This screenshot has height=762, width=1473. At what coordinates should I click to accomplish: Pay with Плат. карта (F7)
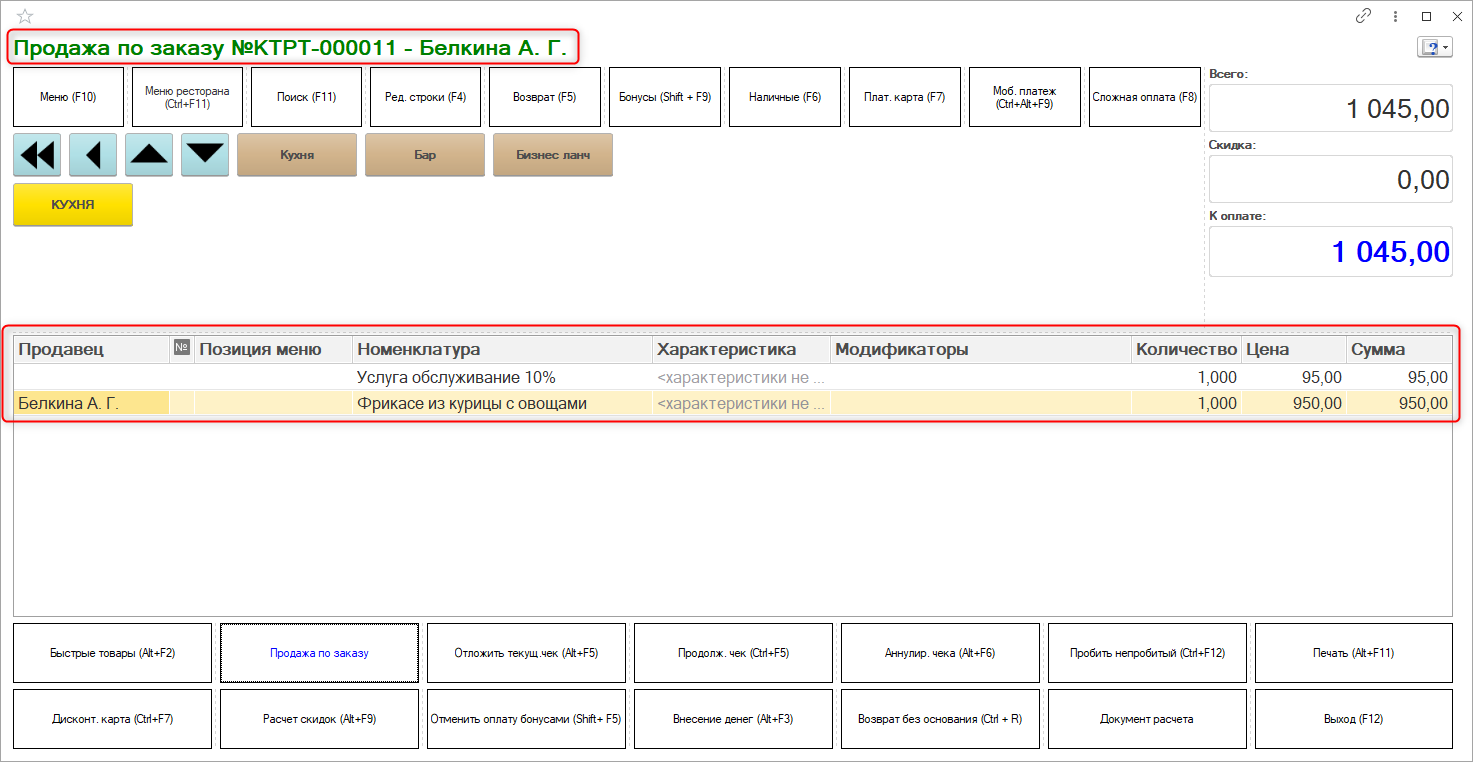[905, 97]
